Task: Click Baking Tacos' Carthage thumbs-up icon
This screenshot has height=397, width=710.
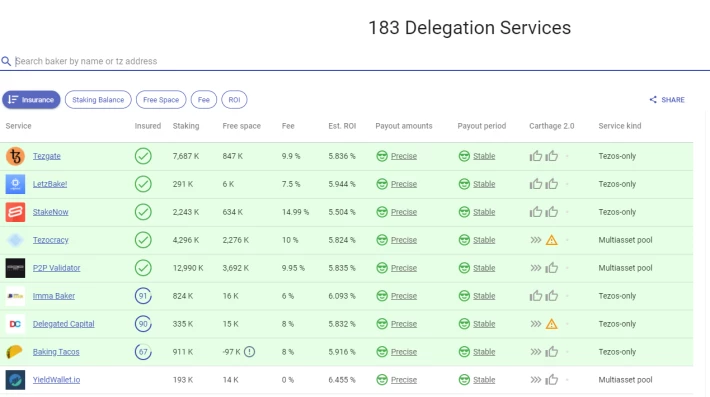Action: (x=552, y=352)
